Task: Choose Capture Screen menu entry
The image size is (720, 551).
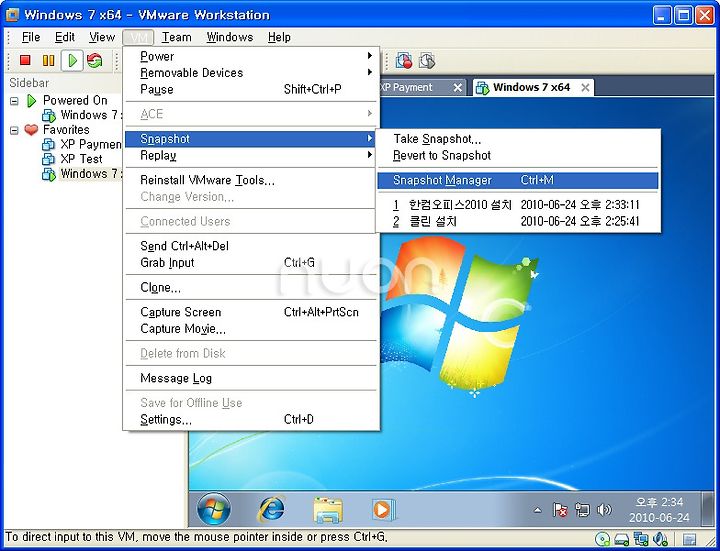Action: (251, 312)
